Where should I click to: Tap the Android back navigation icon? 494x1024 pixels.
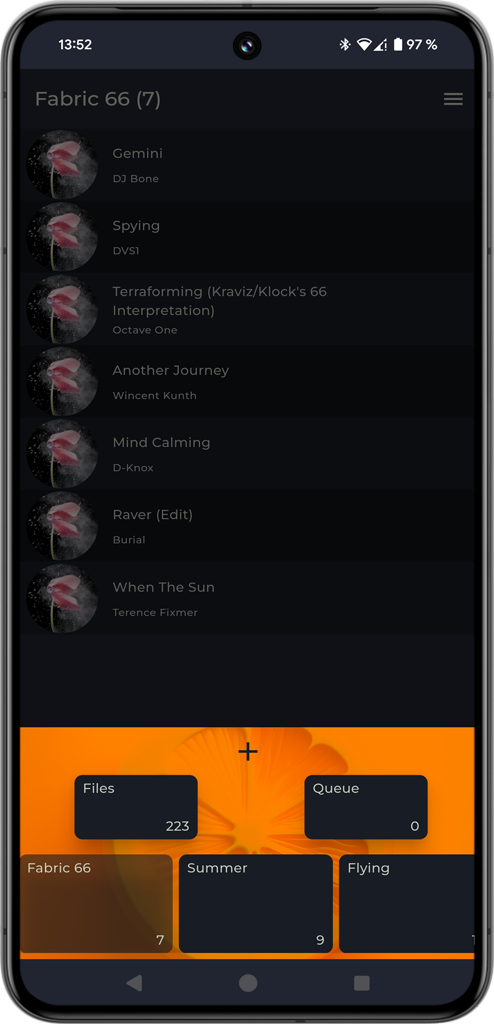[x=134, y=983]
